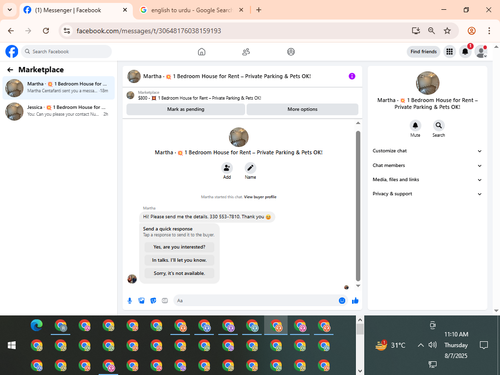This screenshot has height=375, width=500.
Task: Open Microsoft Edge from taskbar
Action: point(37,325)
